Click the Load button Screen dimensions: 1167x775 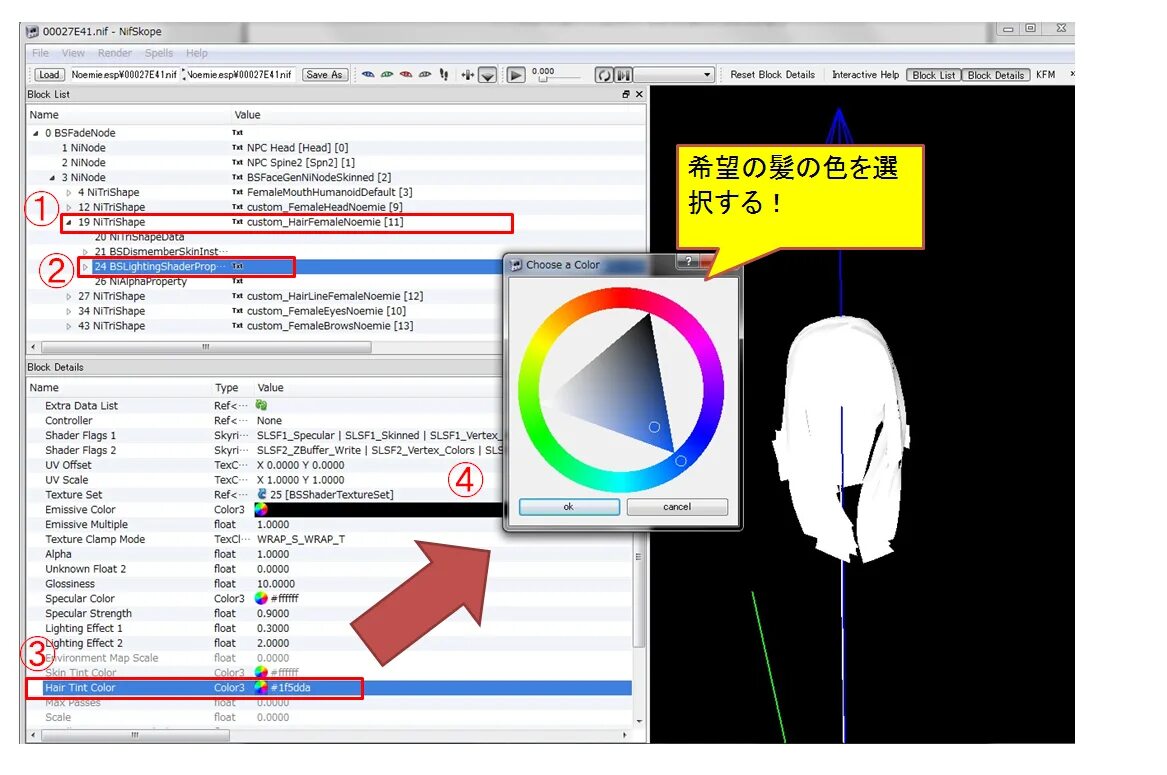[x=49, y=74]
